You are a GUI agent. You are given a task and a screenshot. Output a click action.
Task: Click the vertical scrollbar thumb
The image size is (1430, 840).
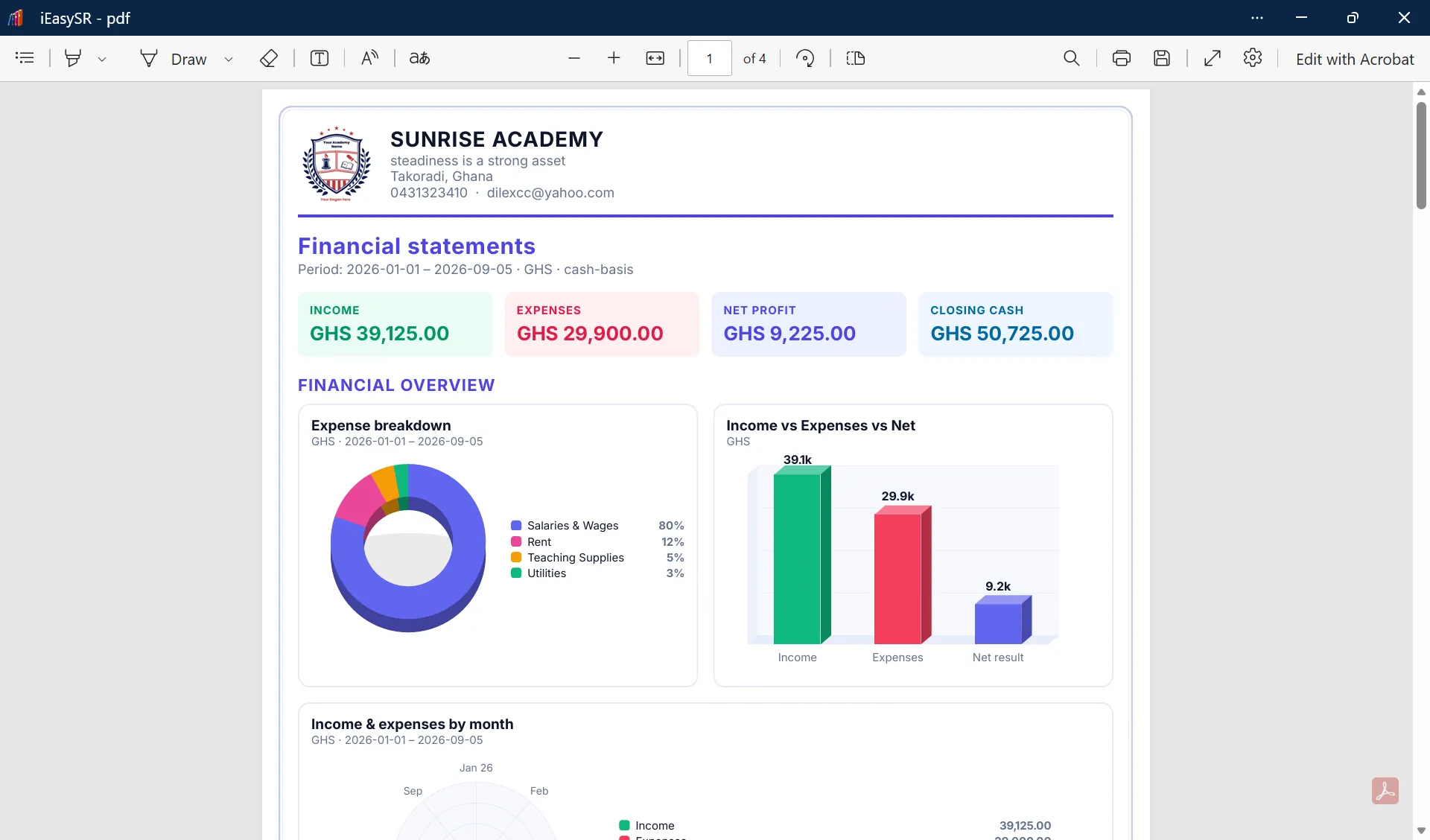click(1421, 155)
